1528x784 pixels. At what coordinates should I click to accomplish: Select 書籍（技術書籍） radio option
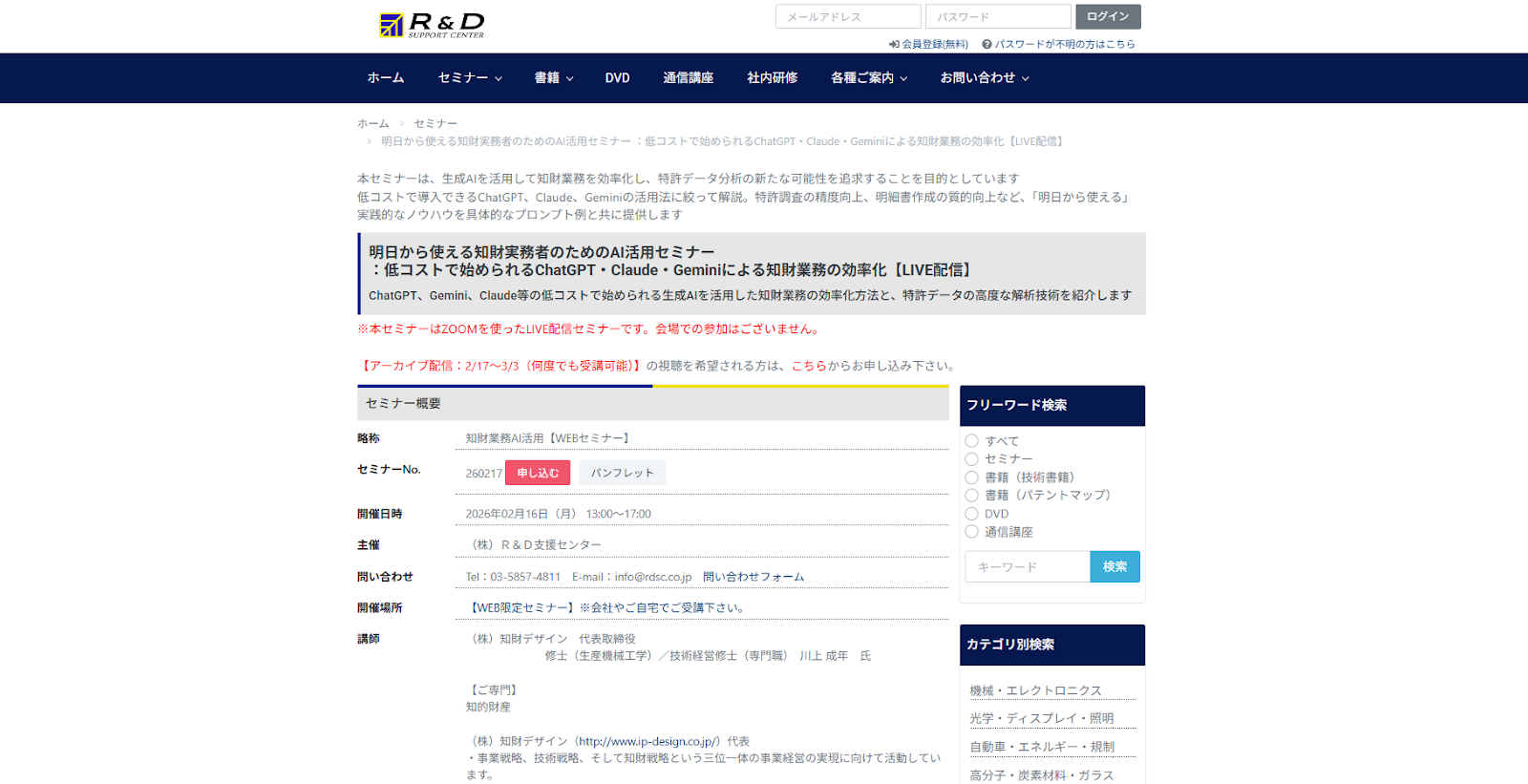[971, 477]
